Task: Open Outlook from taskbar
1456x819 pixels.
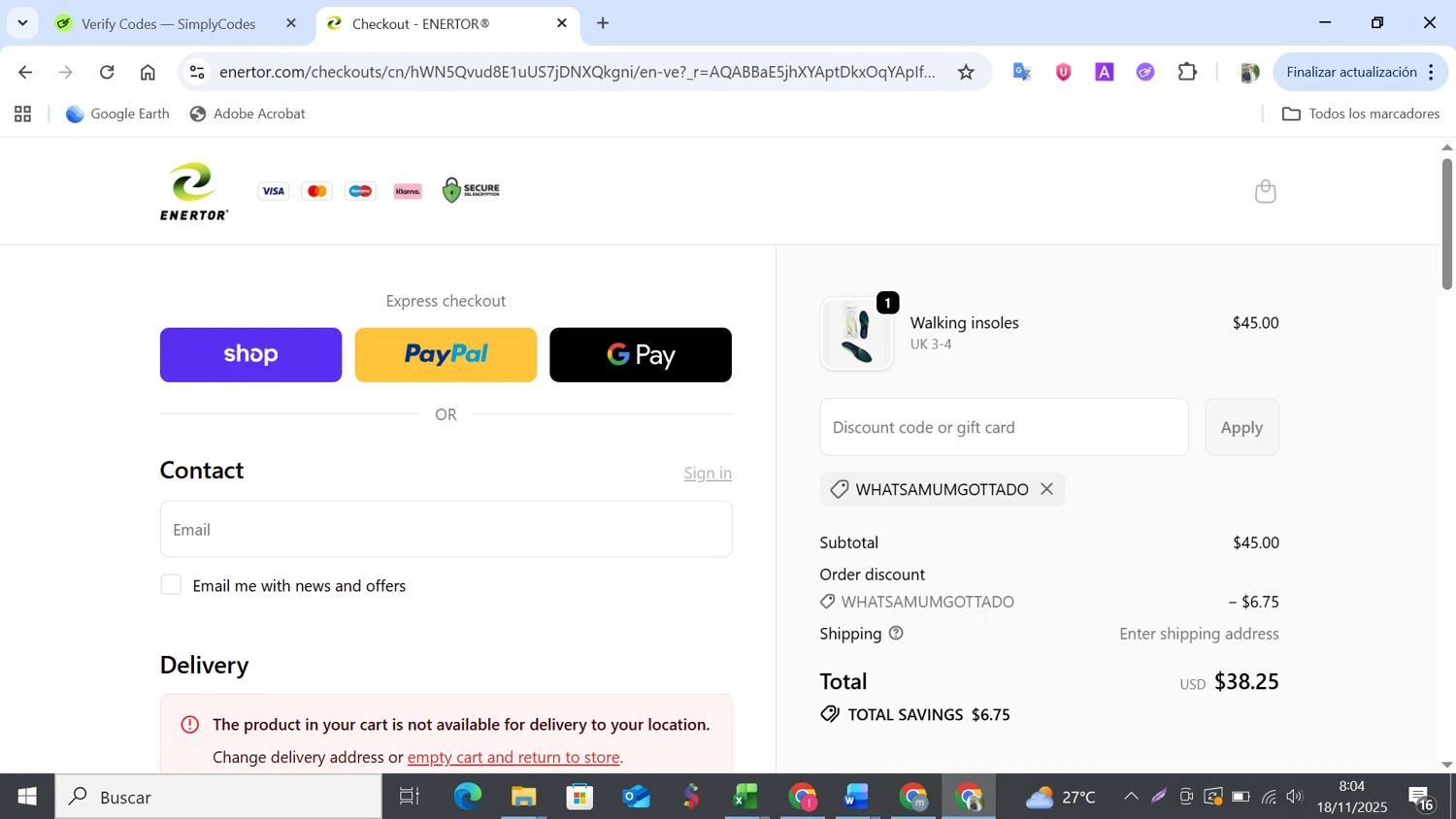Action: [636, 797]
